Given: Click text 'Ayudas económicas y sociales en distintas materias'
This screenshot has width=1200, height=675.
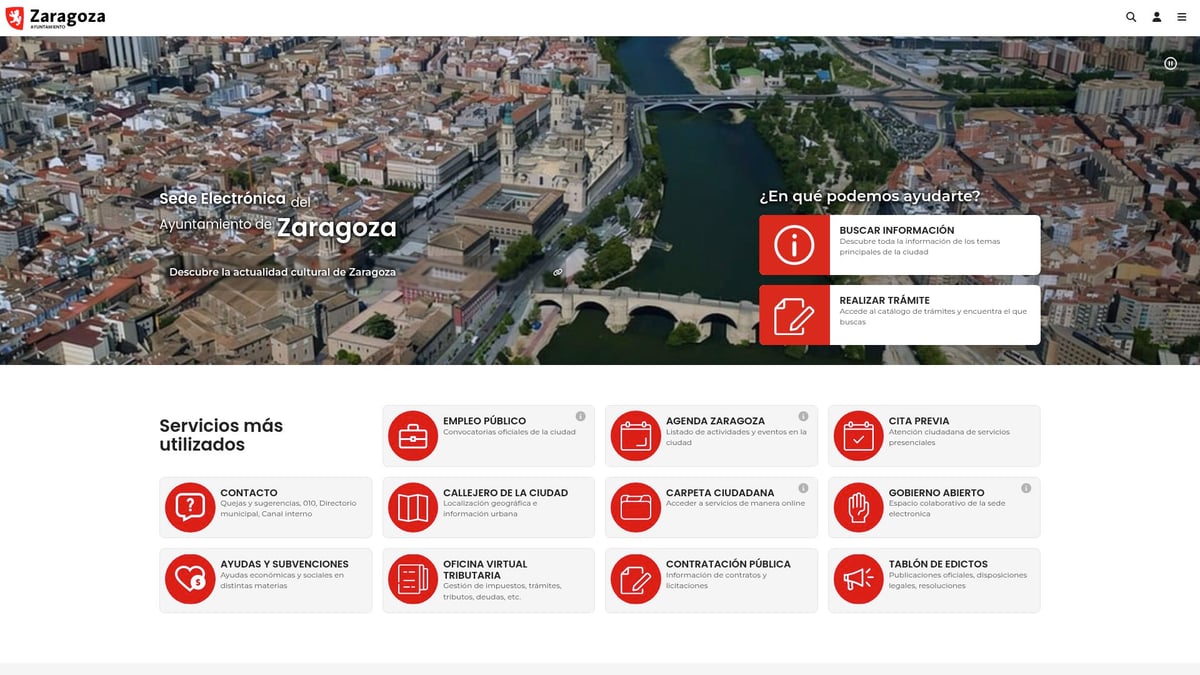Looking at the screenshot, I should [x=281, y=580].
